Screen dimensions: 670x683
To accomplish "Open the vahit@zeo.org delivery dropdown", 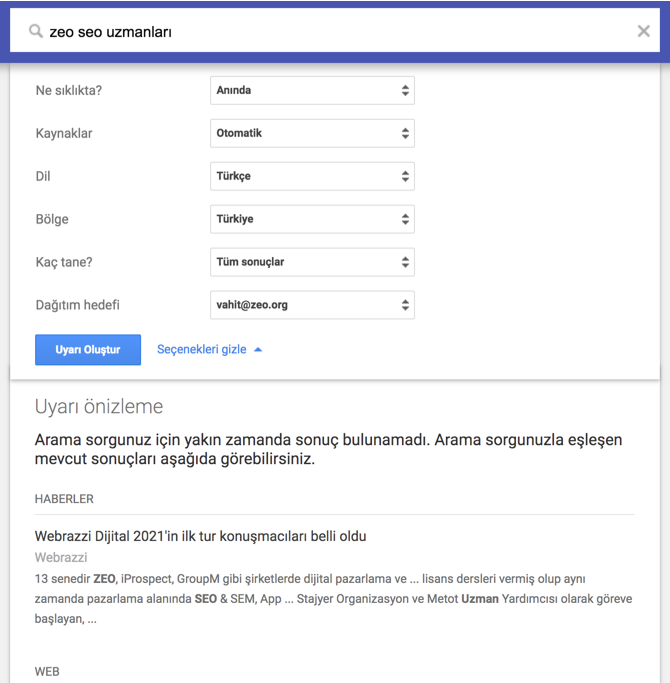I will point(312,305).
